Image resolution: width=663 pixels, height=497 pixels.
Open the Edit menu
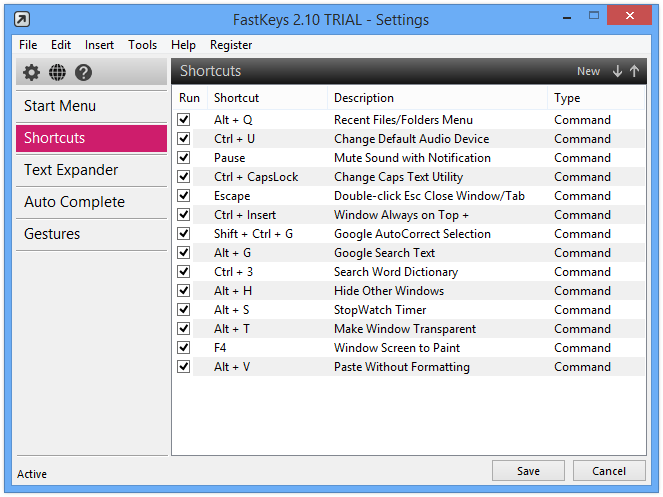(x=61, y=45)
